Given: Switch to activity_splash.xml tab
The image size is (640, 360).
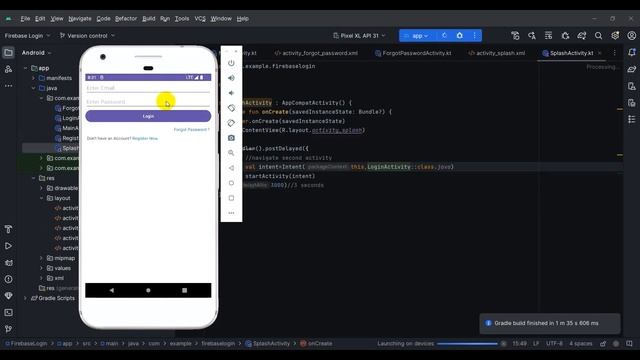Looking at the screenshot, I should (497, 53).
